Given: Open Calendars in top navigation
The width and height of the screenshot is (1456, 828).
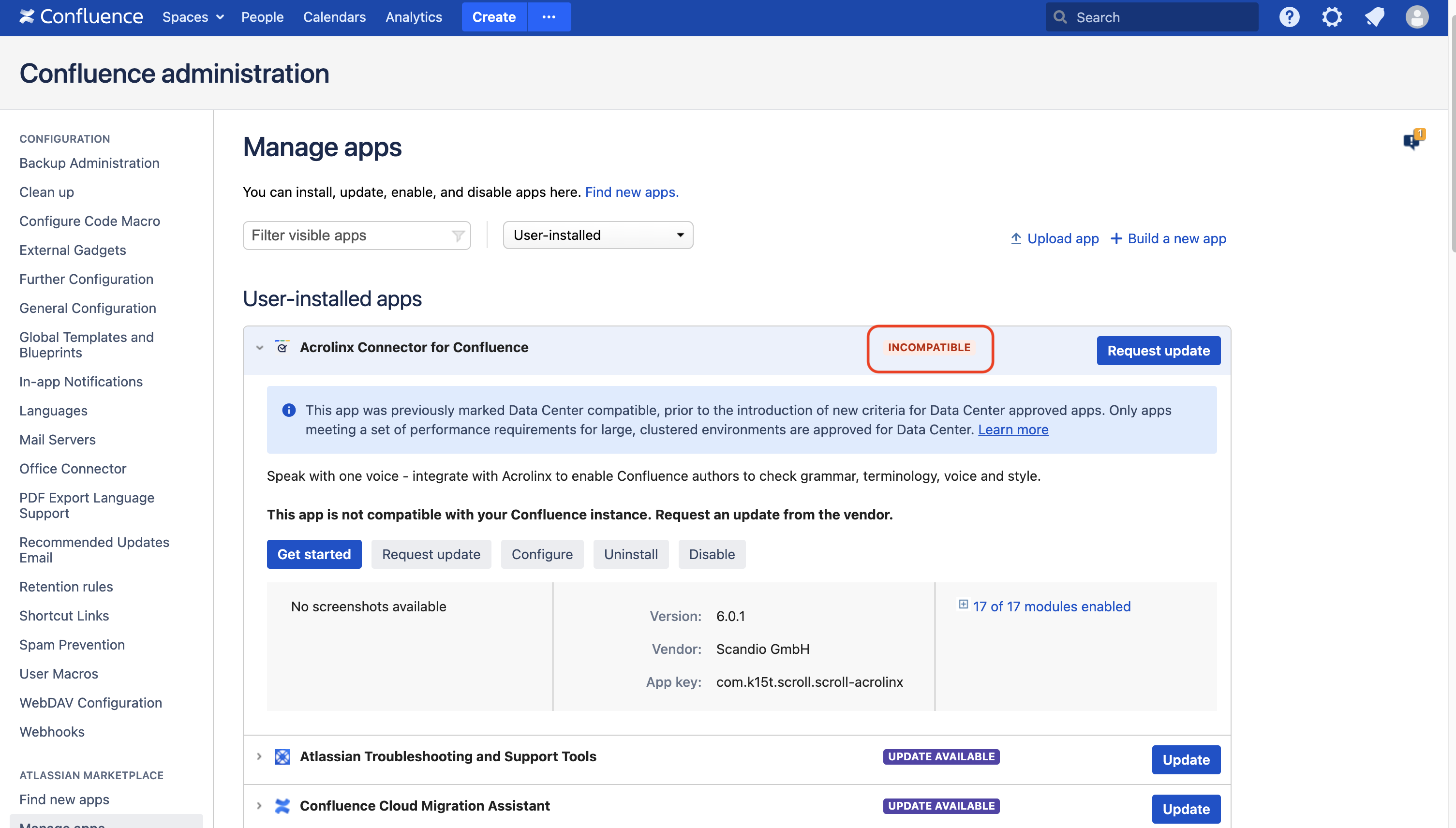Looking at the screenshot, I should tap(334, 17).
